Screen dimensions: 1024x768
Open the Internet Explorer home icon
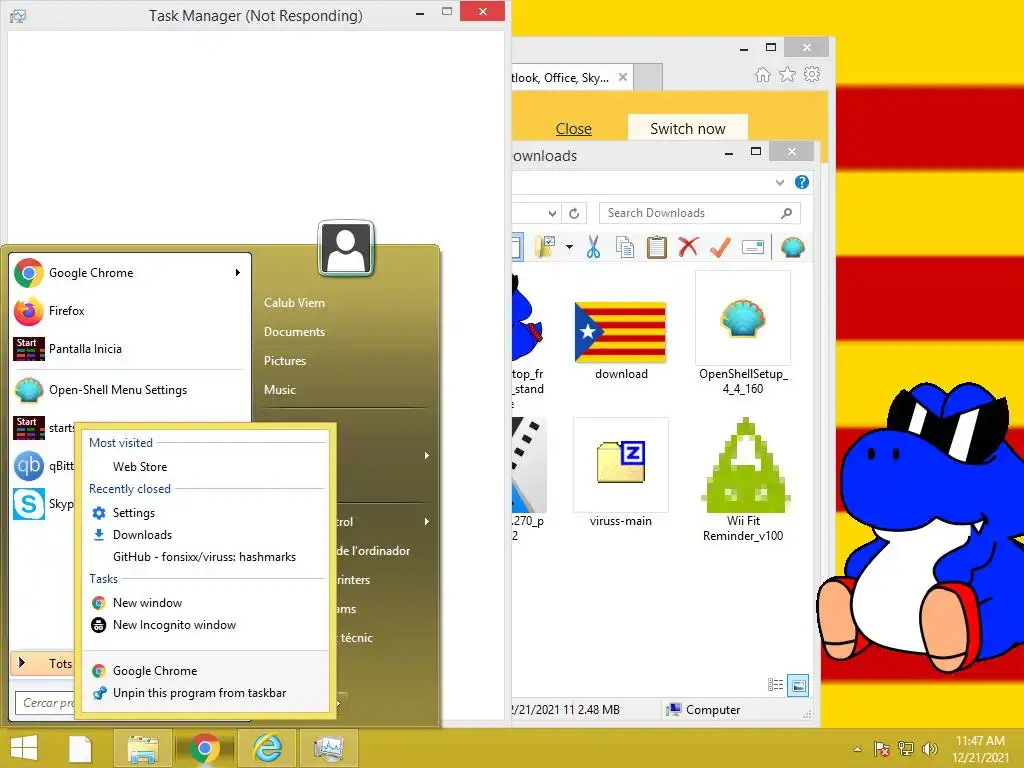[x=763, y=74]
